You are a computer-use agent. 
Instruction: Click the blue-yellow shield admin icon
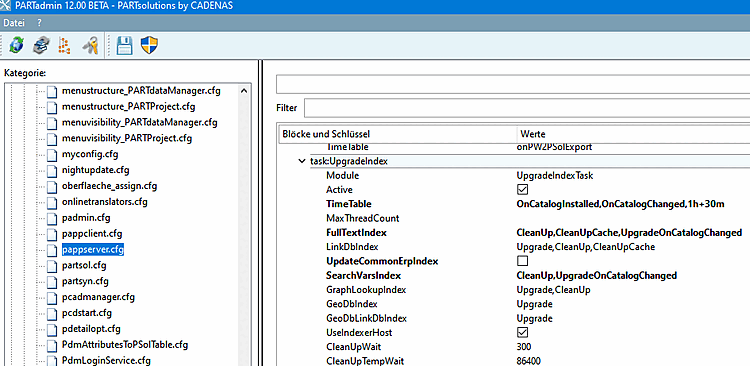pyautogui.click(x=150, y=45)
